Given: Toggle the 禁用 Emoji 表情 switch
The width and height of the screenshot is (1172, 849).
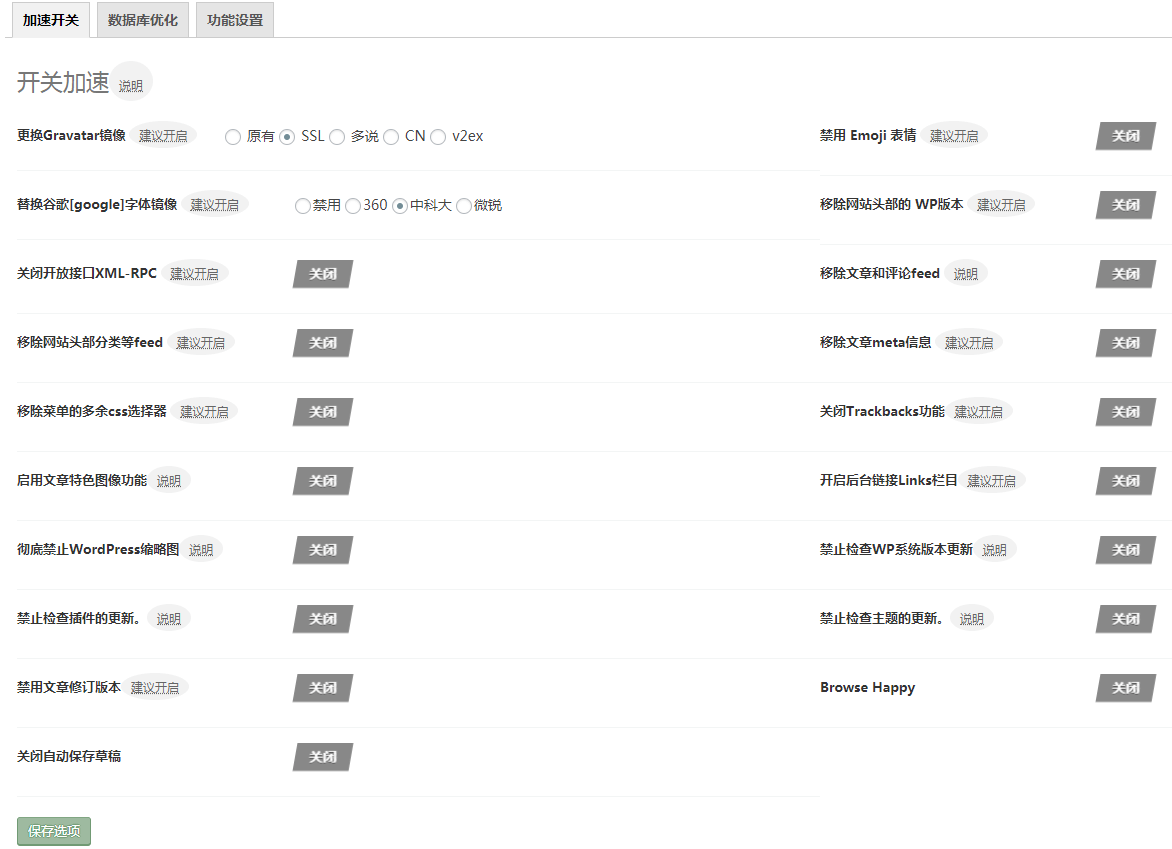Looking at the screenshot, I should (x=1126, y=136).
